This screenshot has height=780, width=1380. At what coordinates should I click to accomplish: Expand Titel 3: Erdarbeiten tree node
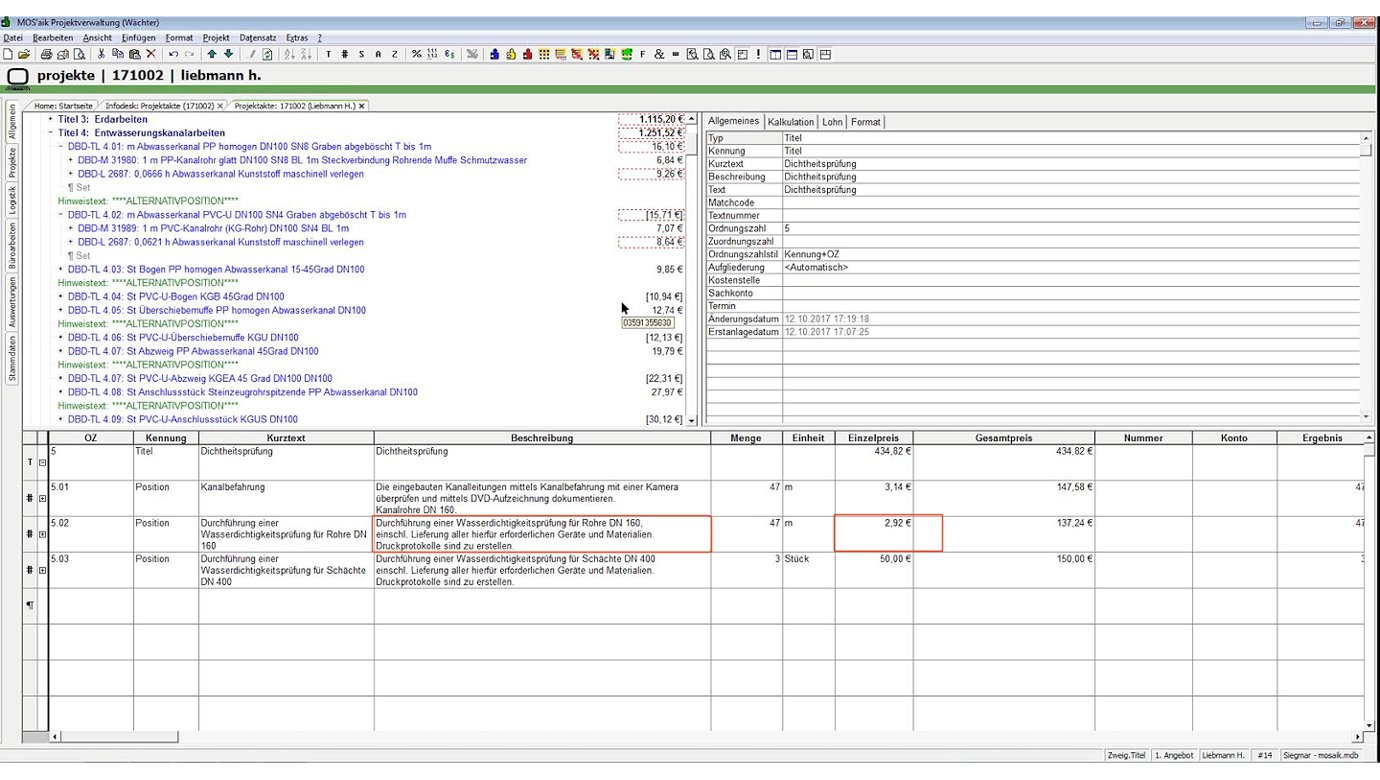point(51,119)
